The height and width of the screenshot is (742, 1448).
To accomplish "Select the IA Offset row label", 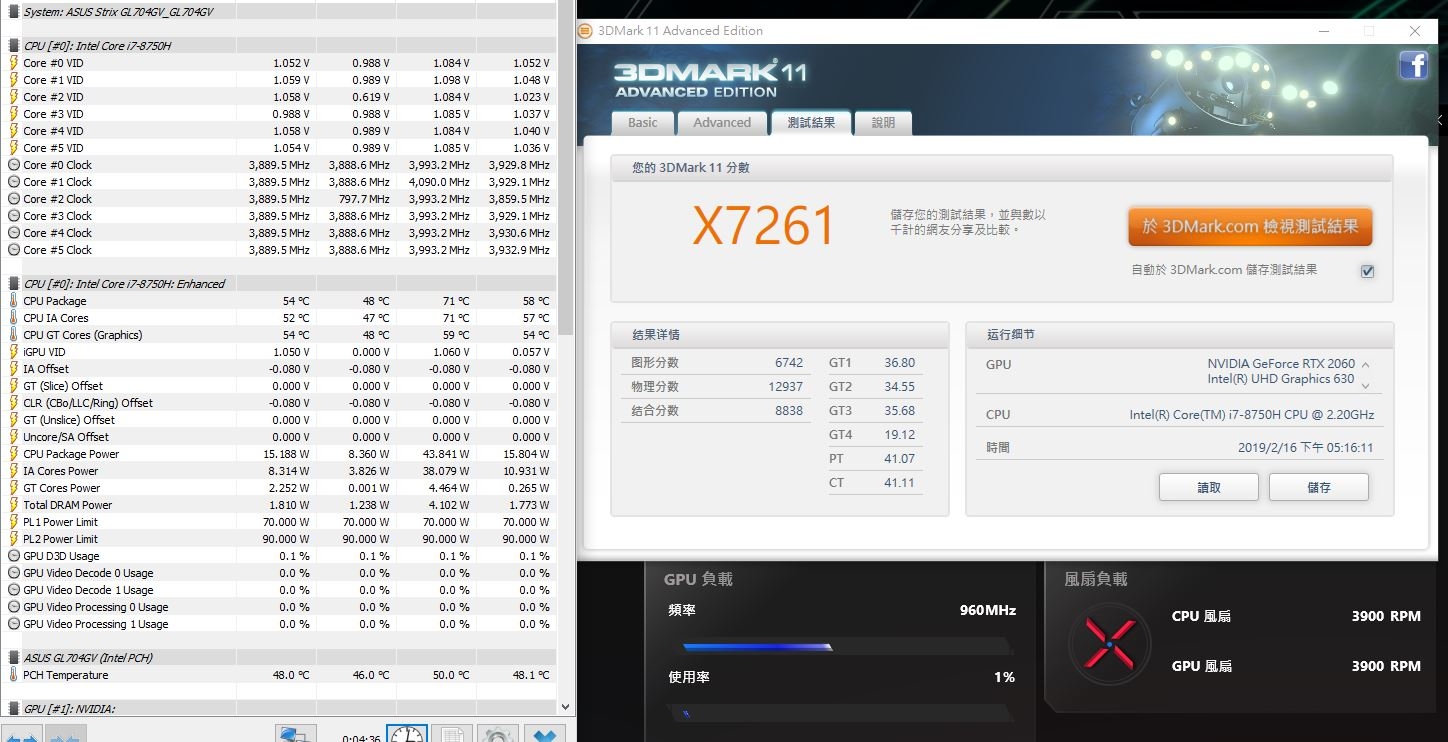I will coord(46,369).
